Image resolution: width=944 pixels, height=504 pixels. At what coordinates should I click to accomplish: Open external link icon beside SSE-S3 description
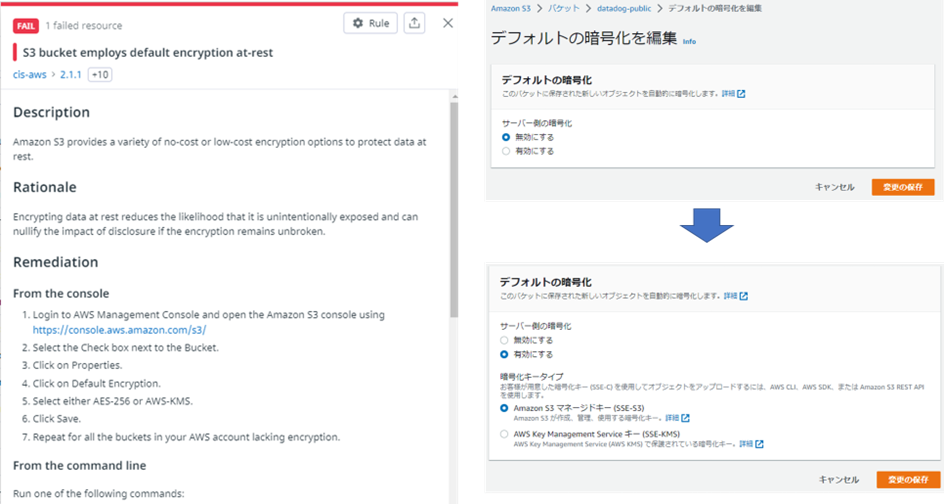(x=685, y=418)
